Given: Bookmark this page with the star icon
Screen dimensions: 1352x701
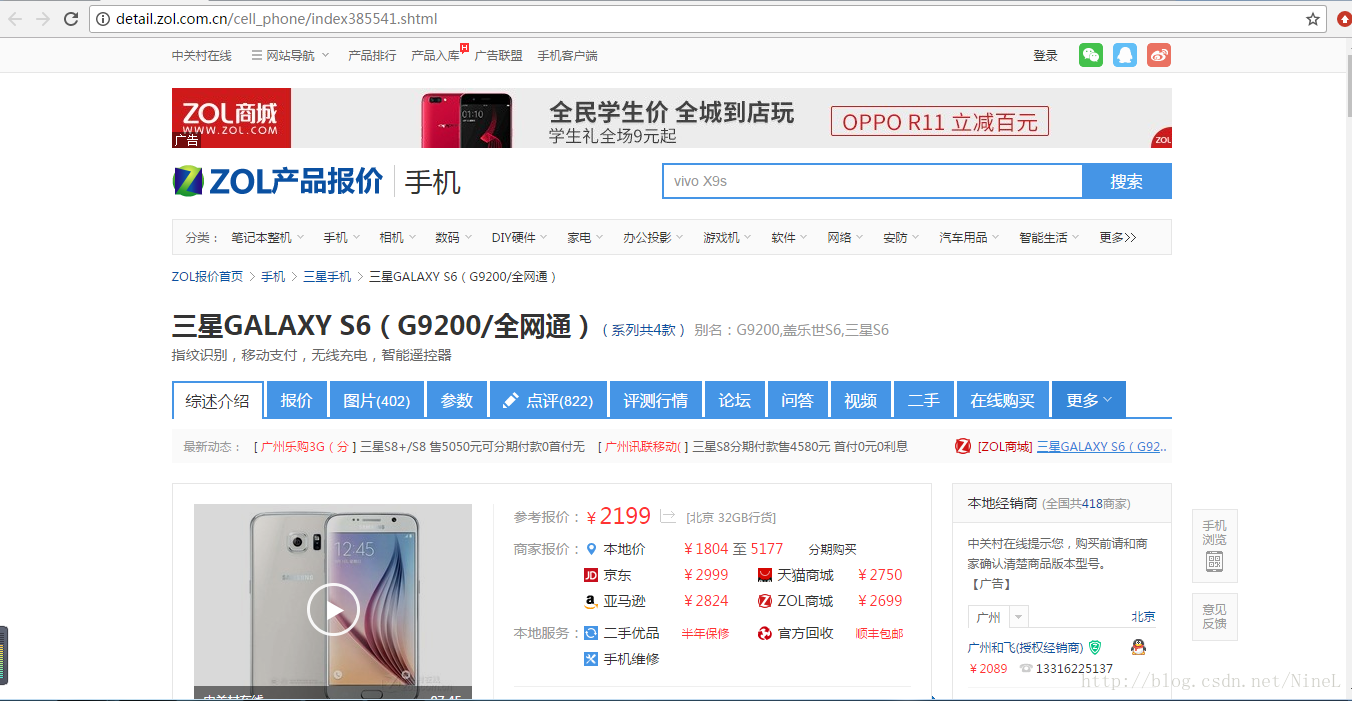Looking at the screenshot, I should pos(1313,18).
